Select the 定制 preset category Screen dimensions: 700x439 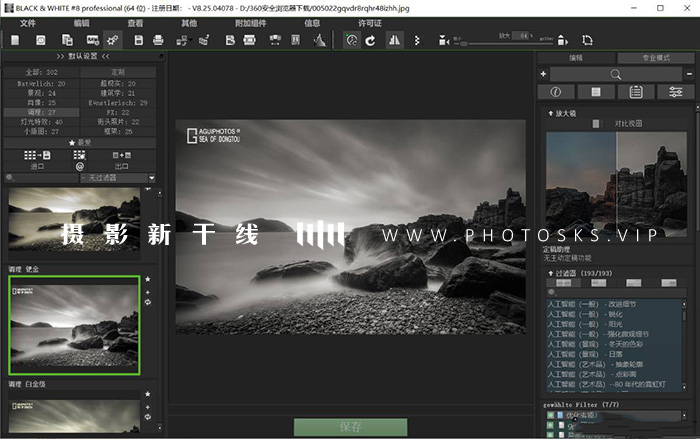pyautogui.click(x=118, y=72)
